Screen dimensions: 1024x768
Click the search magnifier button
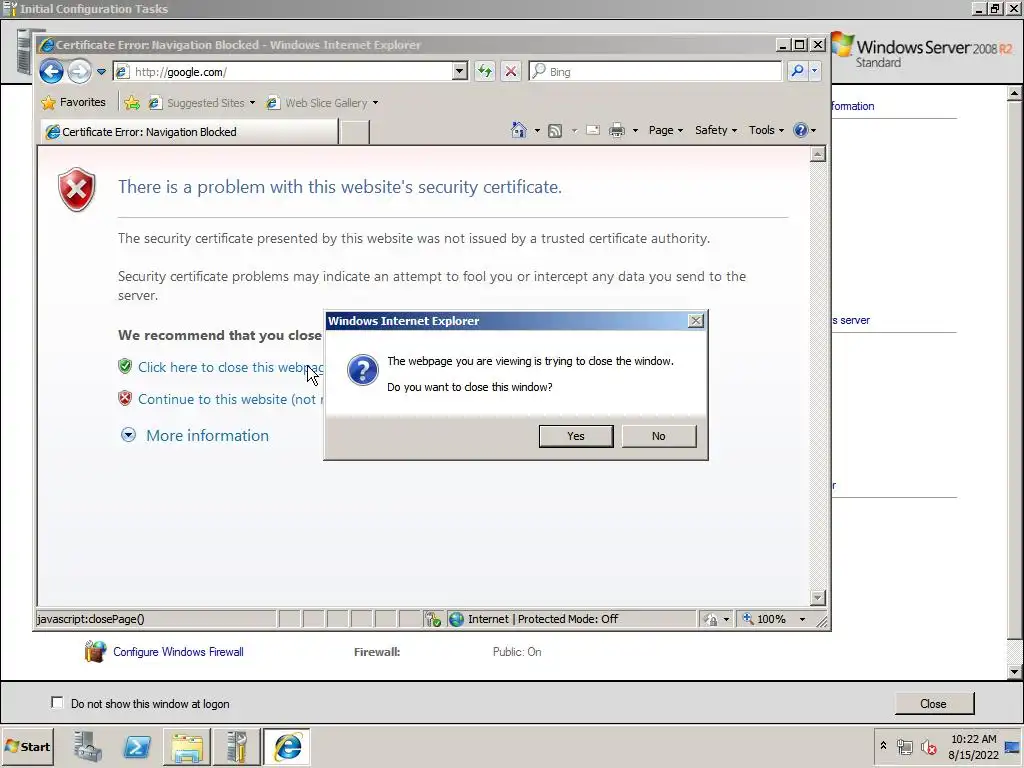[x=797, y=71]
